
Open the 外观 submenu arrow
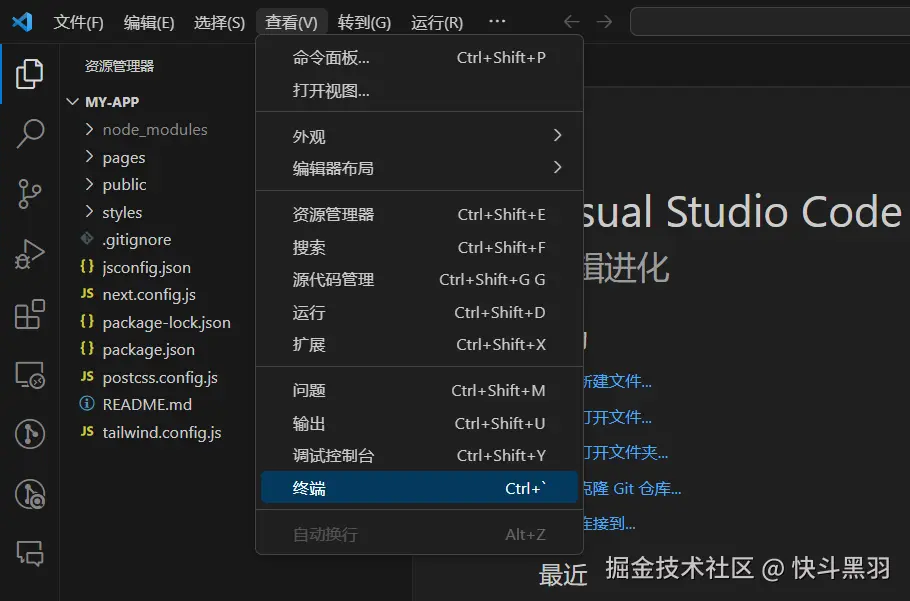pos(557,135)
